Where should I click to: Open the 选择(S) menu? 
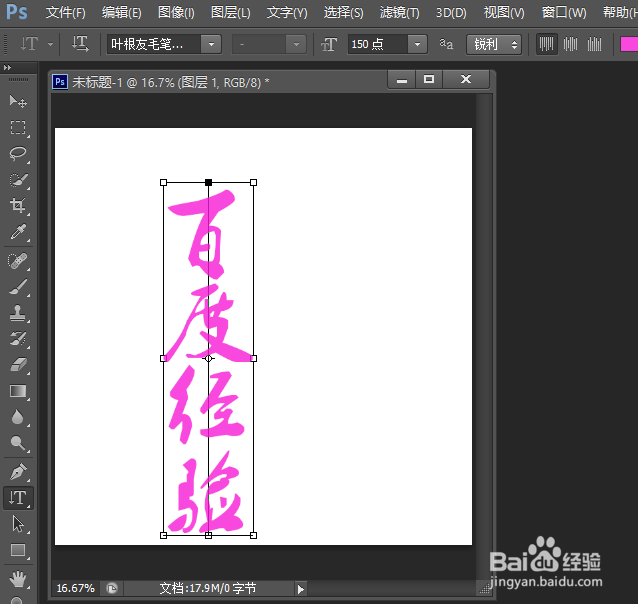point(343,13)
